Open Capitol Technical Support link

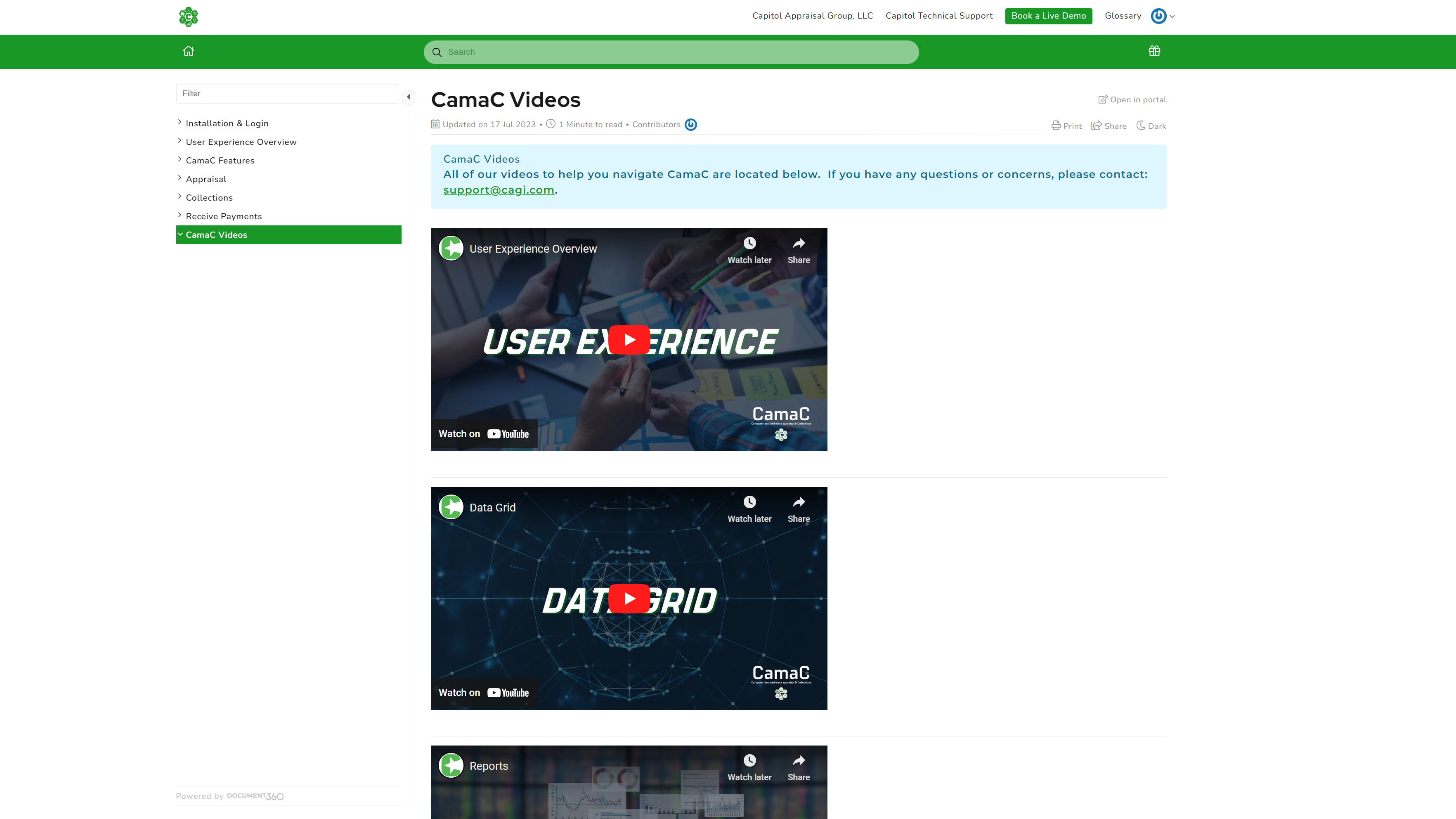(939, 16)
